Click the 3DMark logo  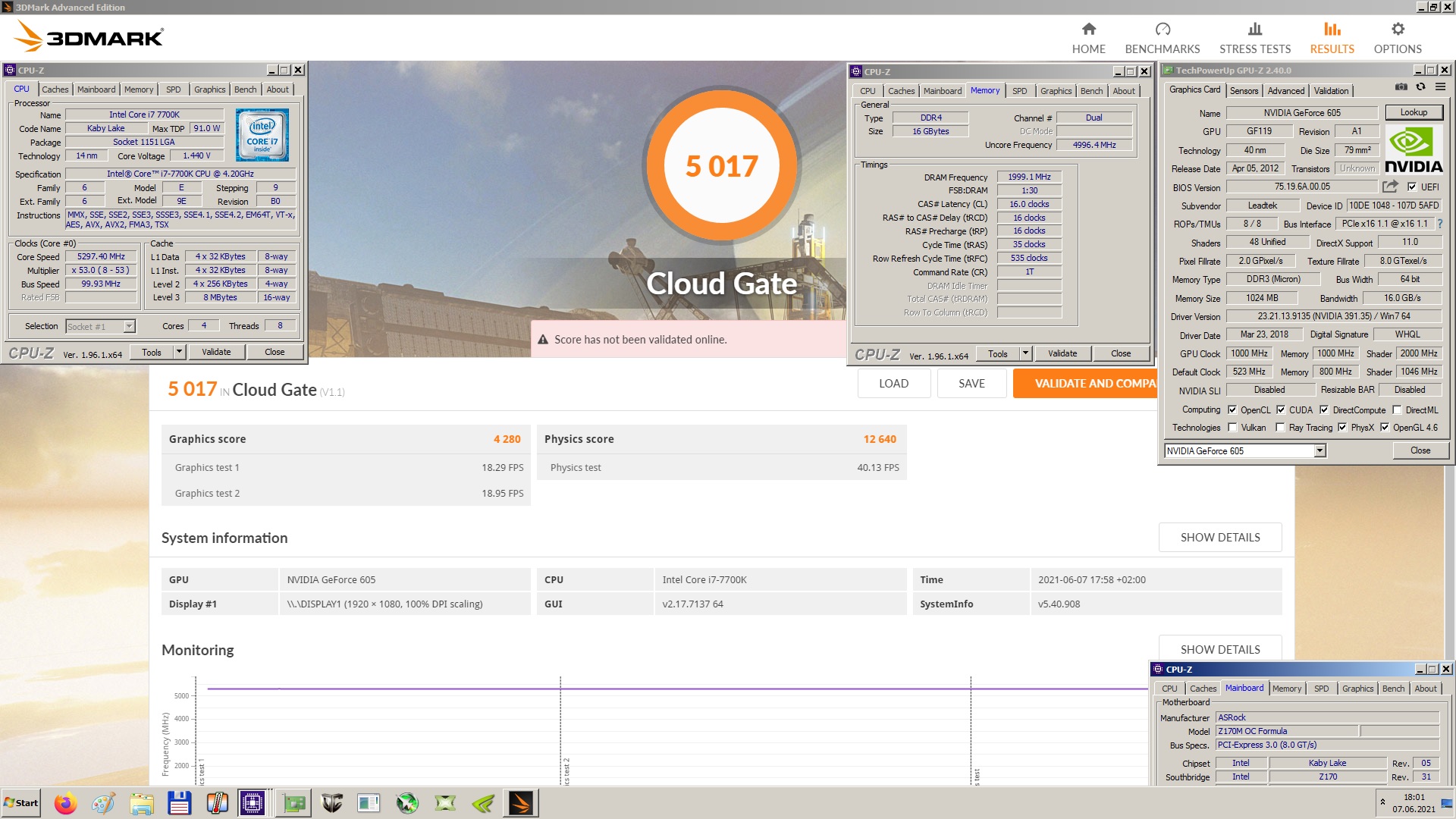tap(89, 36)
